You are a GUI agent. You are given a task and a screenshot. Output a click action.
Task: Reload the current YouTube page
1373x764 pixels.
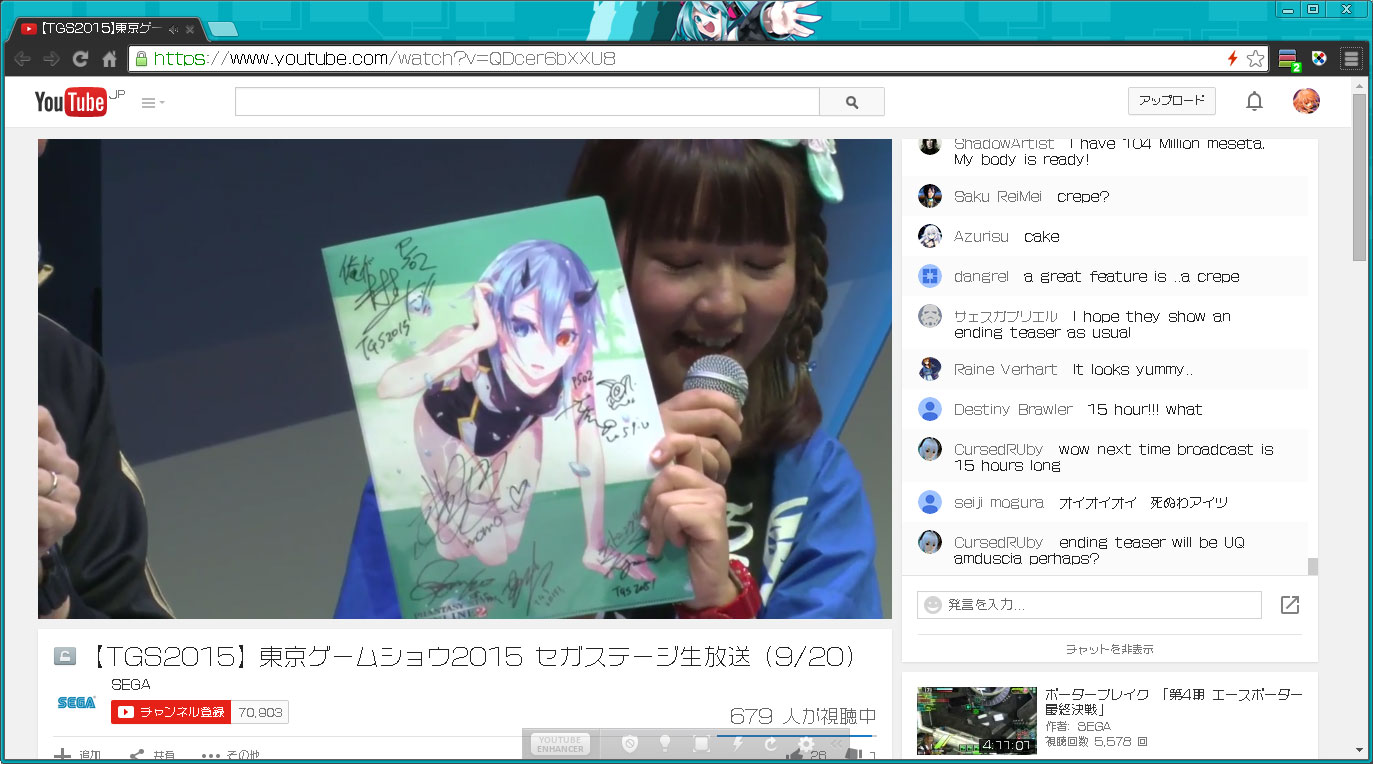pos(81,59)
